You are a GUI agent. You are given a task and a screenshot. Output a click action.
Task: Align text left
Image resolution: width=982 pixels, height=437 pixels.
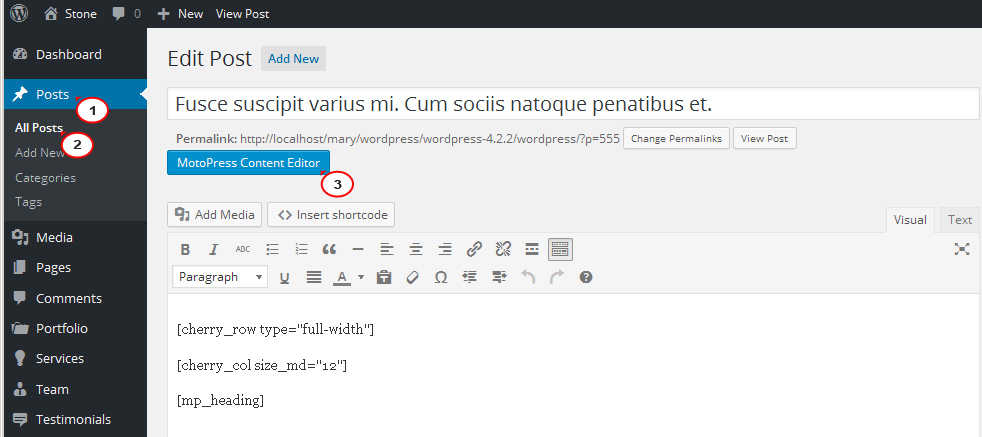387,250
